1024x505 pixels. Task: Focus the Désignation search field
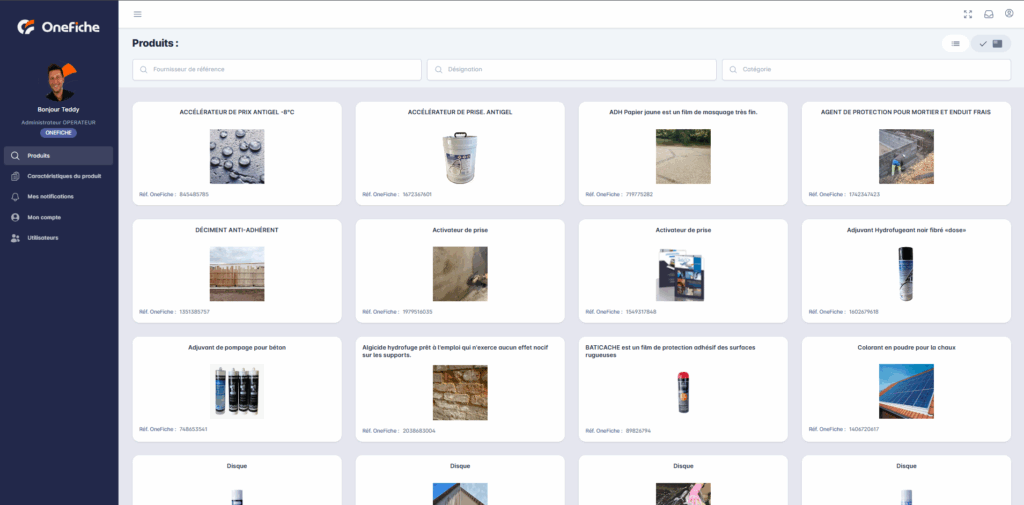tap(571, 70)
